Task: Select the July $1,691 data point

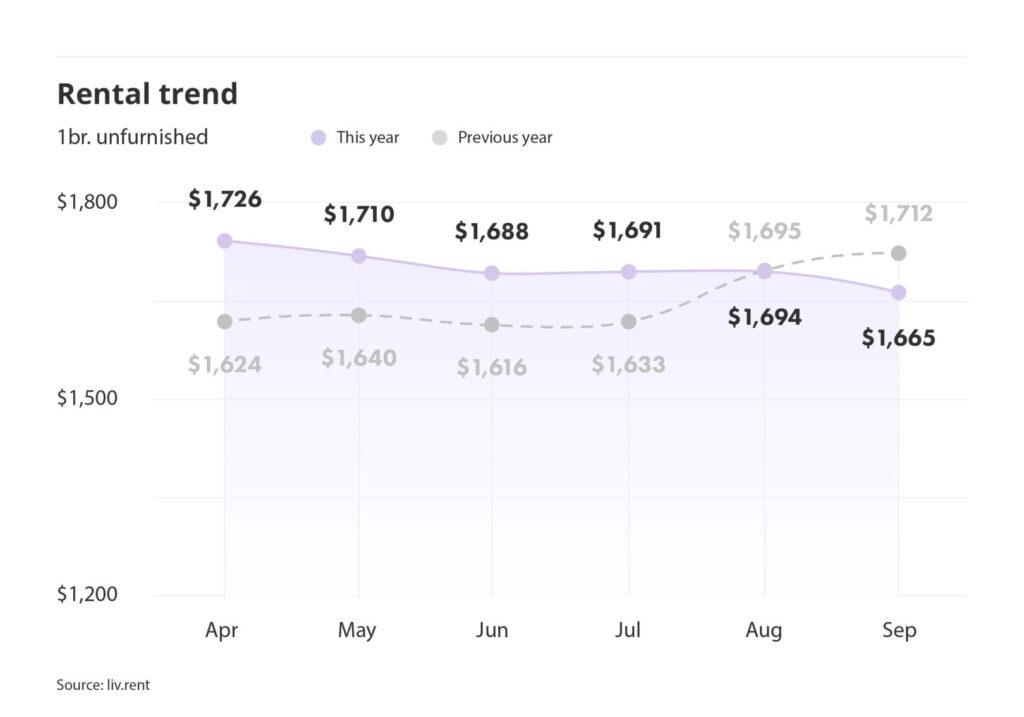Action: click(629, 272)
